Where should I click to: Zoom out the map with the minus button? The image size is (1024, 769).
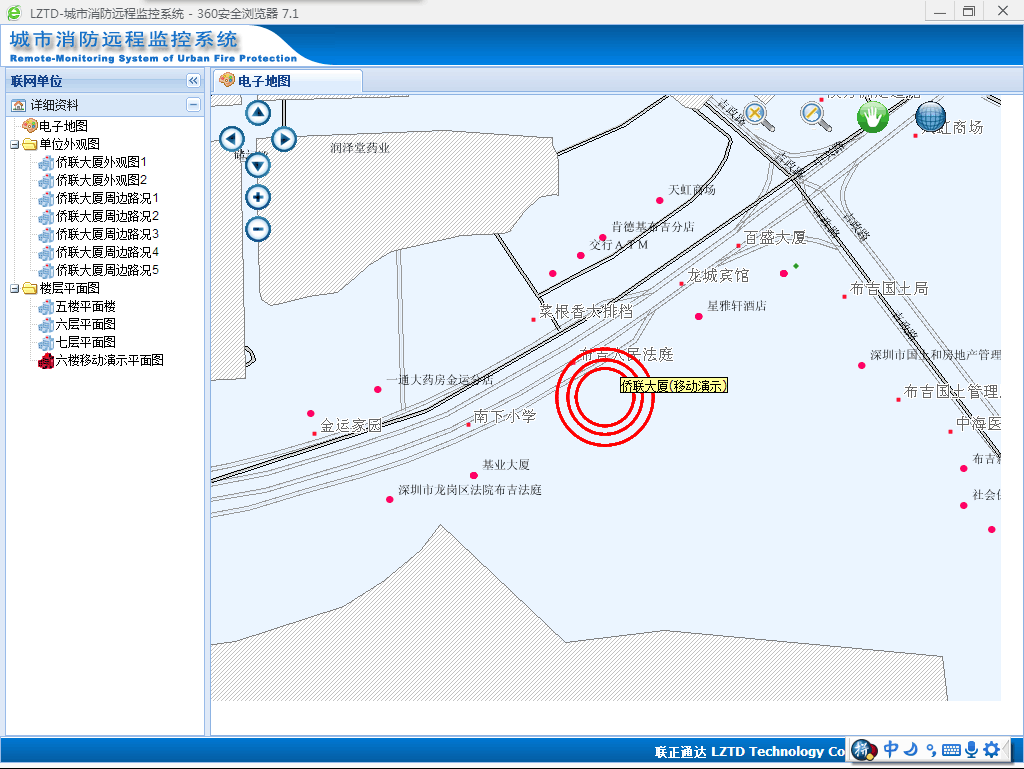(x=258, y=229)
